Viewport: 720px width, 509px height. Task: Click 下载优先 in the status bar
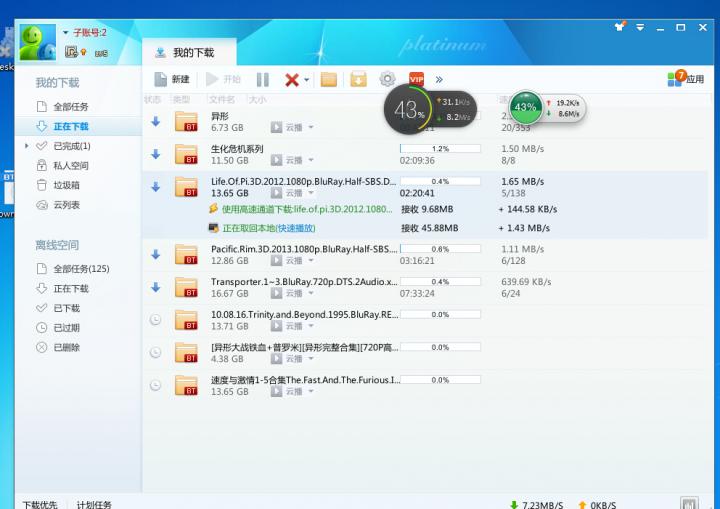pos(40,504)
